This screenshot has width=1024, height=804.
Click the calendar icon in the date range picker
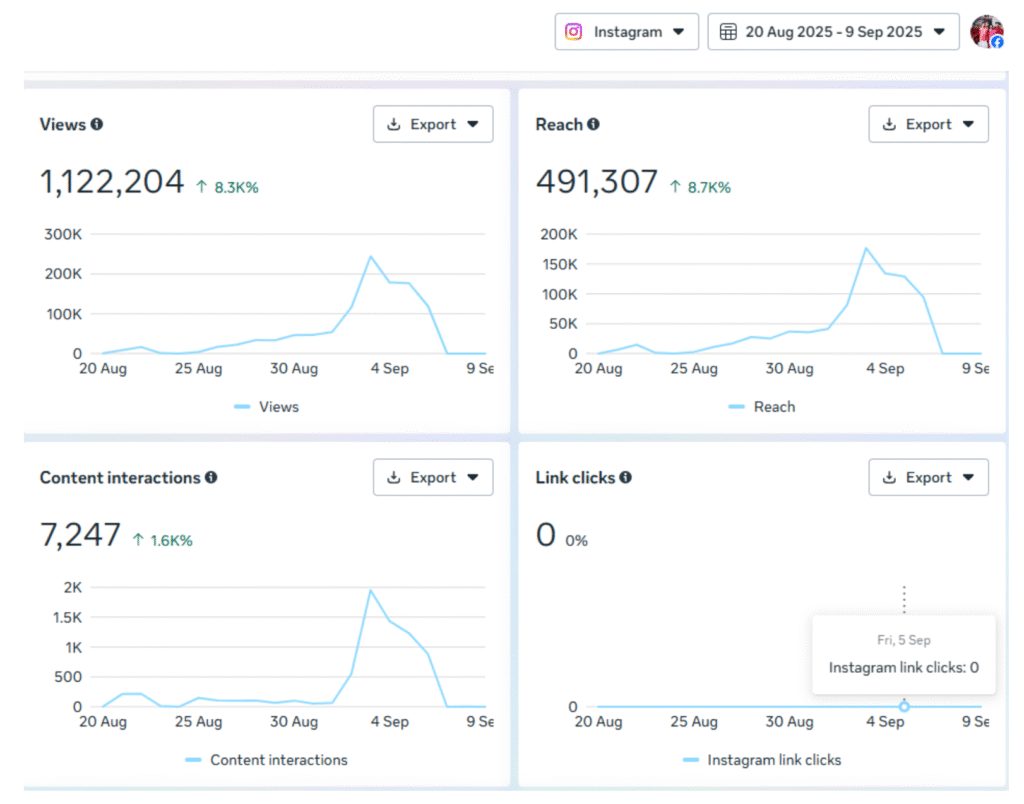[x=727, y=31]
